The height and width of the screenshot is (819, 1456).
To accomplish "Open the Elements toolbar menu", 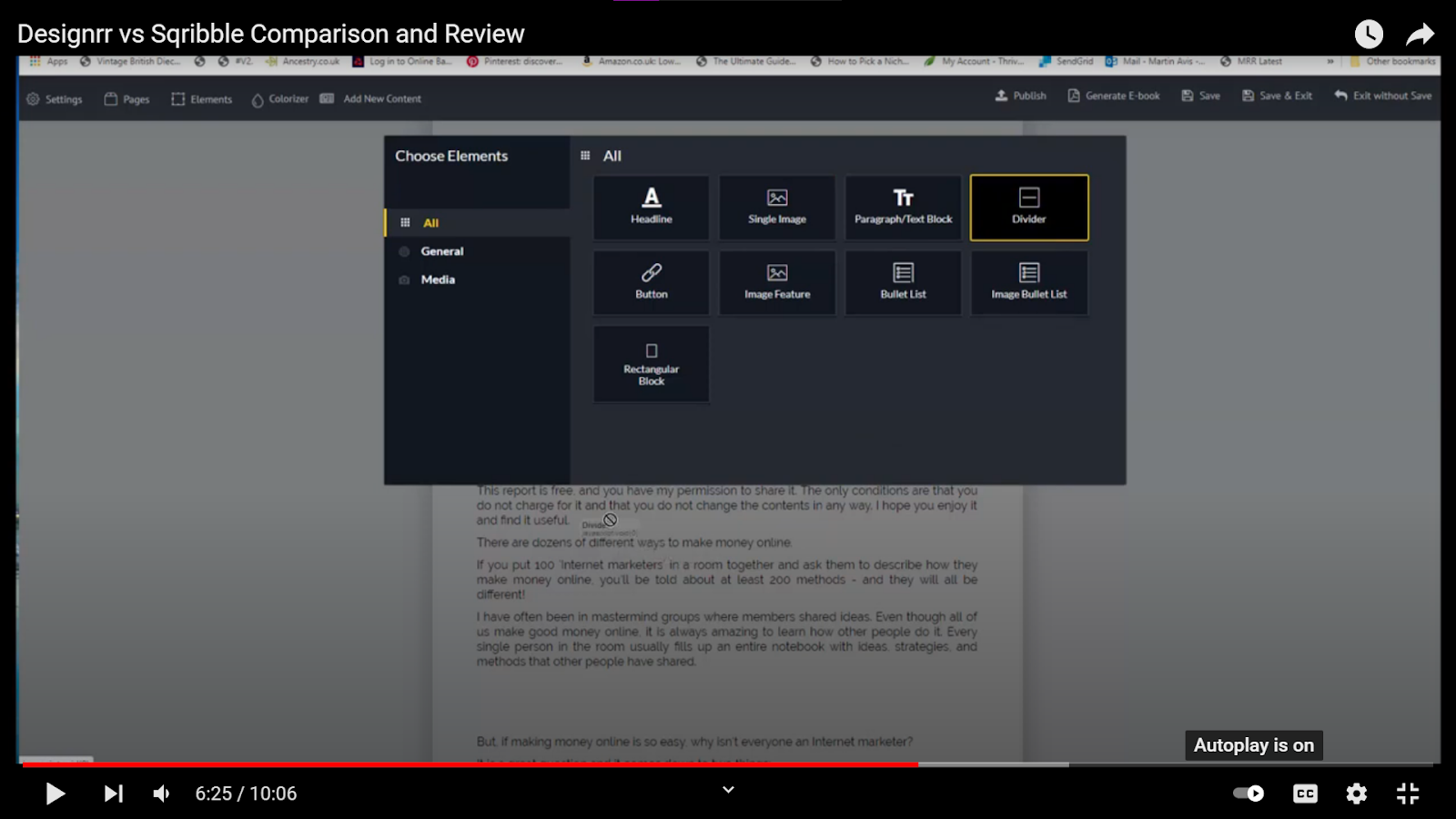I will (x=201, y=99).
